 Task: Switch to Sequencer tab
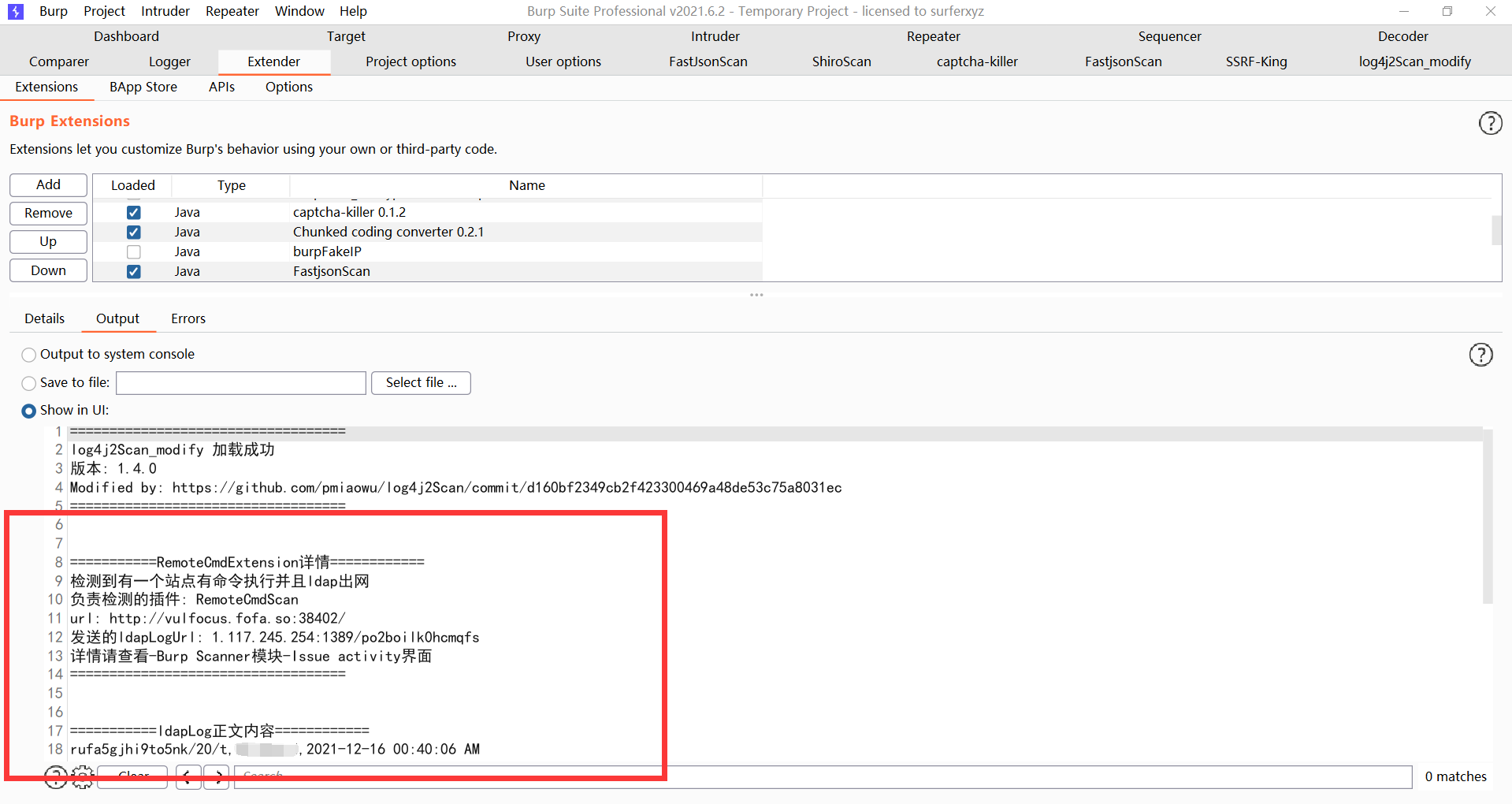click(x=1169, y=36)
